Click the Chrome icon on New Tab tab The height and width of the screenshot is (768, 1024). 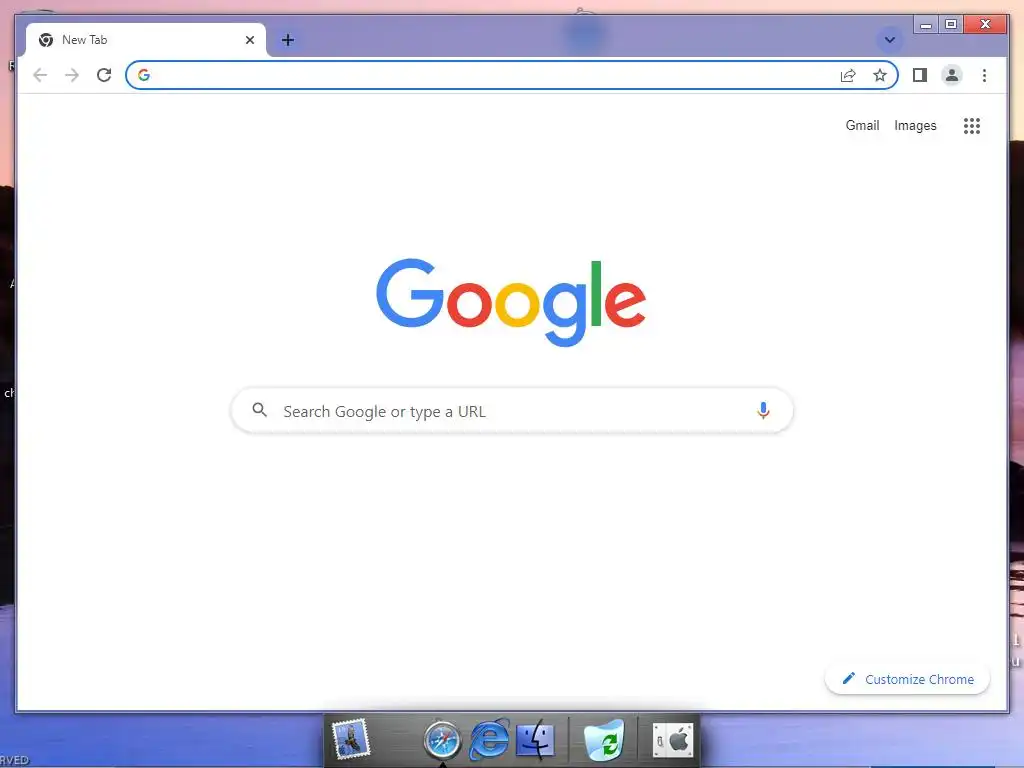click(x=46, y=40)
